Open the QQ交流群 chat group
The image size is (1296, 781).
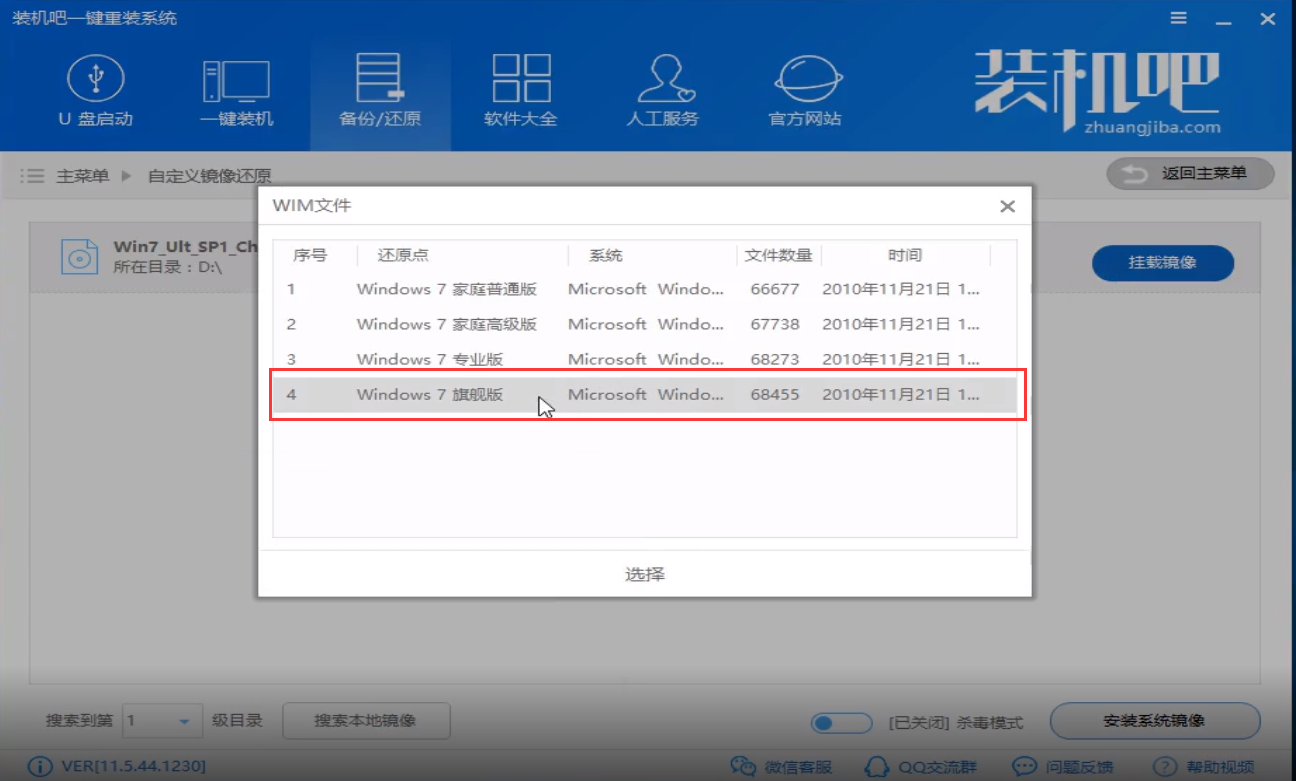pos(930,765)
